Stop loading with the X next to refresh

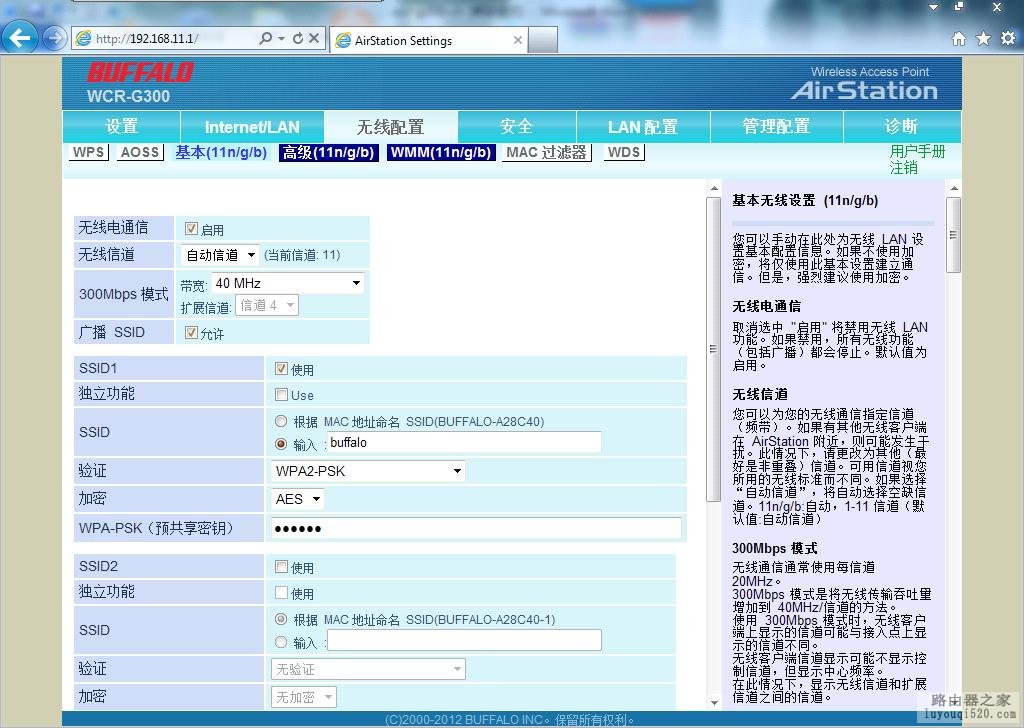[x=314, y=39]
